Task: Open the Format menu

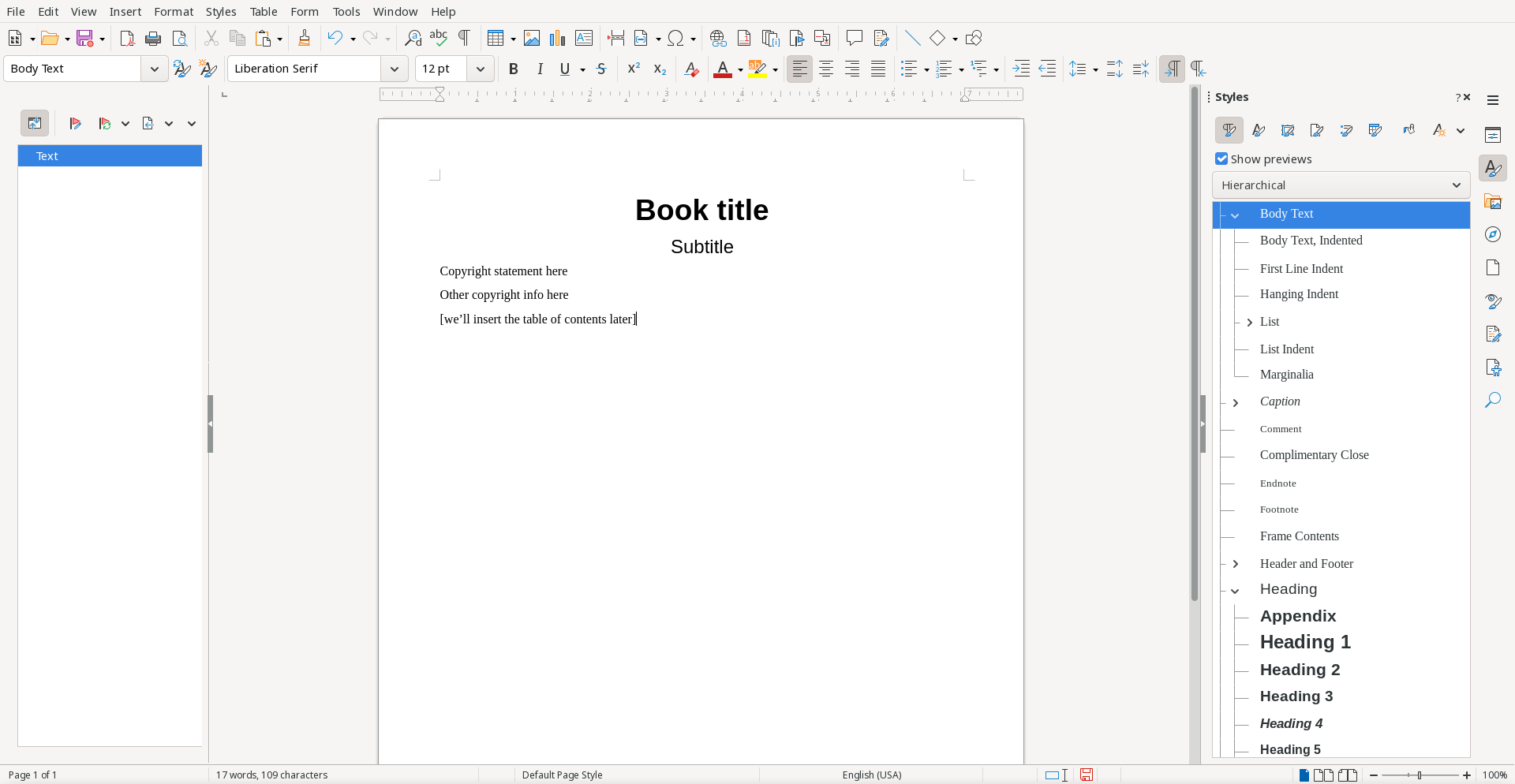Action: pyautogui.click(x=174, y=12)
